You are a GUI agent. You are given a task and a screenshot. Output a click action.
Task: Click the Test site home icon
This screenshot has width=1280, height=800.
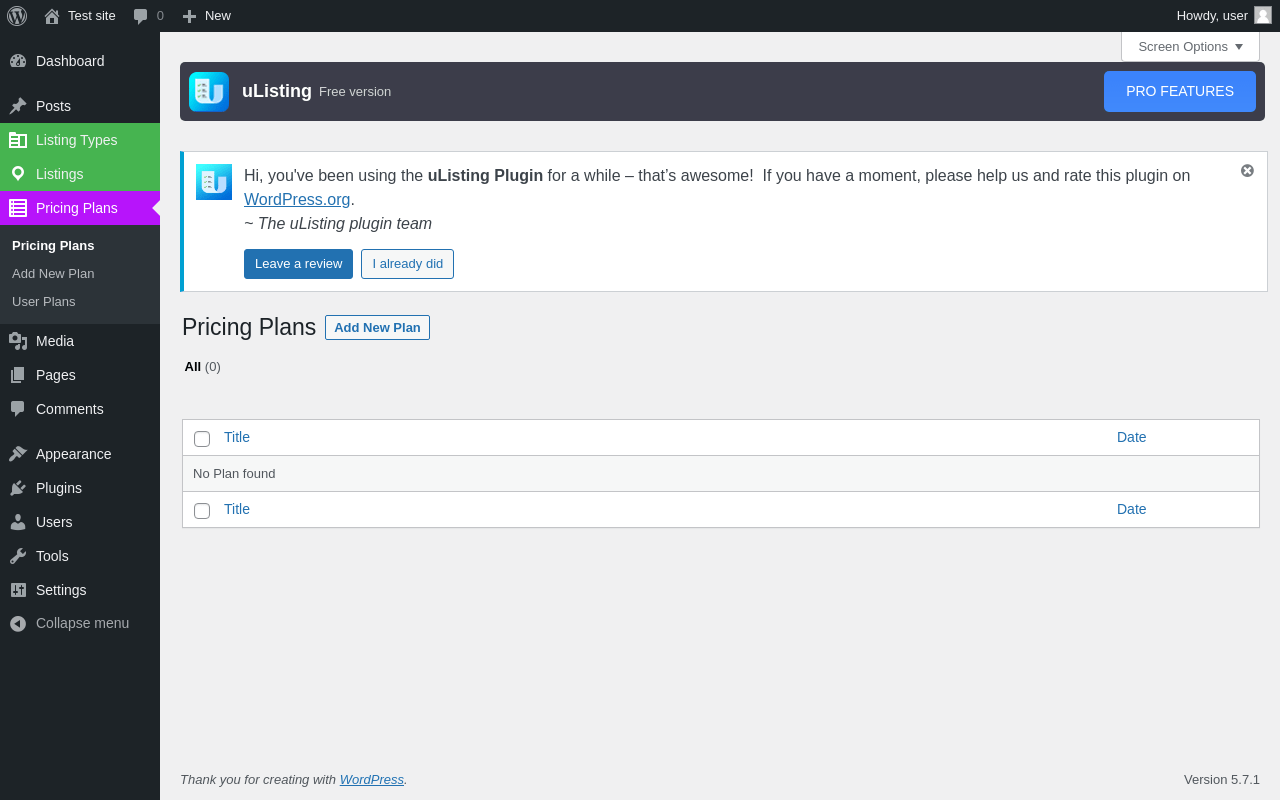tap(52, 16)
